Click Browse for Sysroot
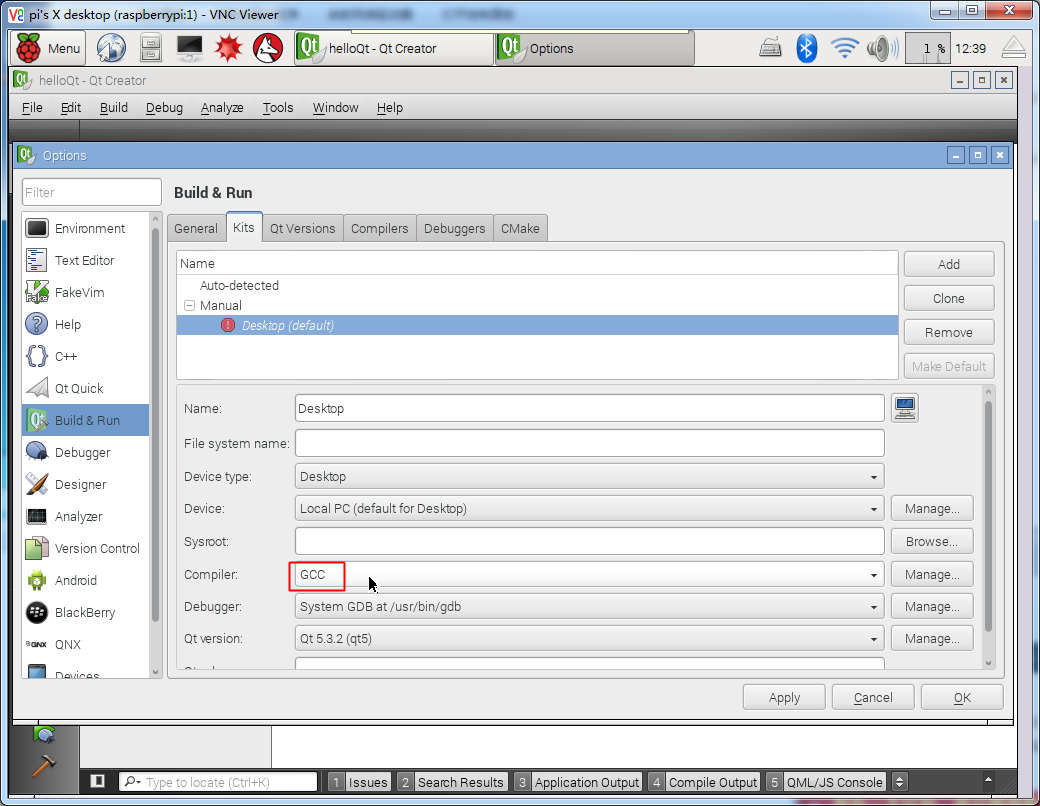This screenshot has width=1040, height=806. [x=932, y=541]
